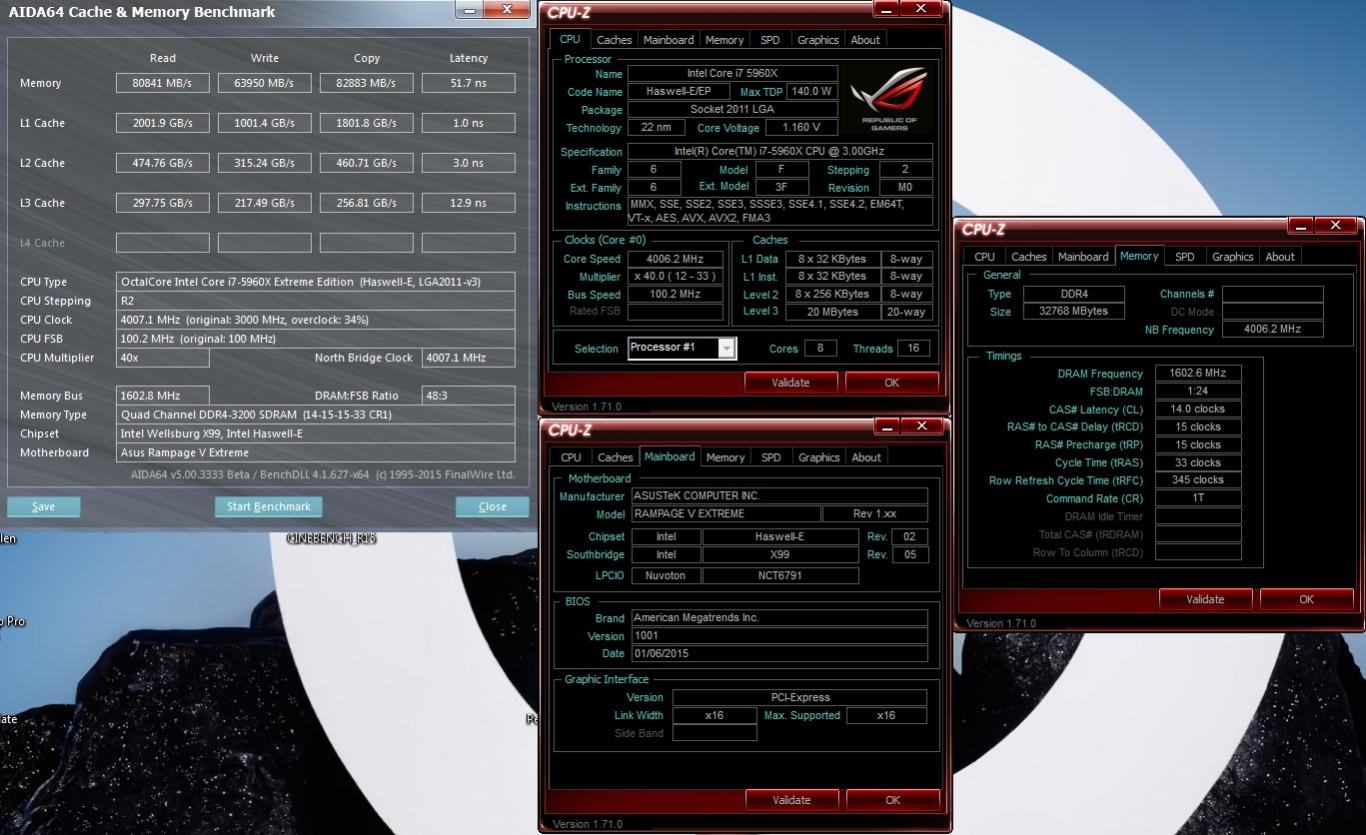Open Caches tab in Memory CPU-Z window
Image resolution: width=1366 pixels, height=835 pixels.
pos(1029,257)
